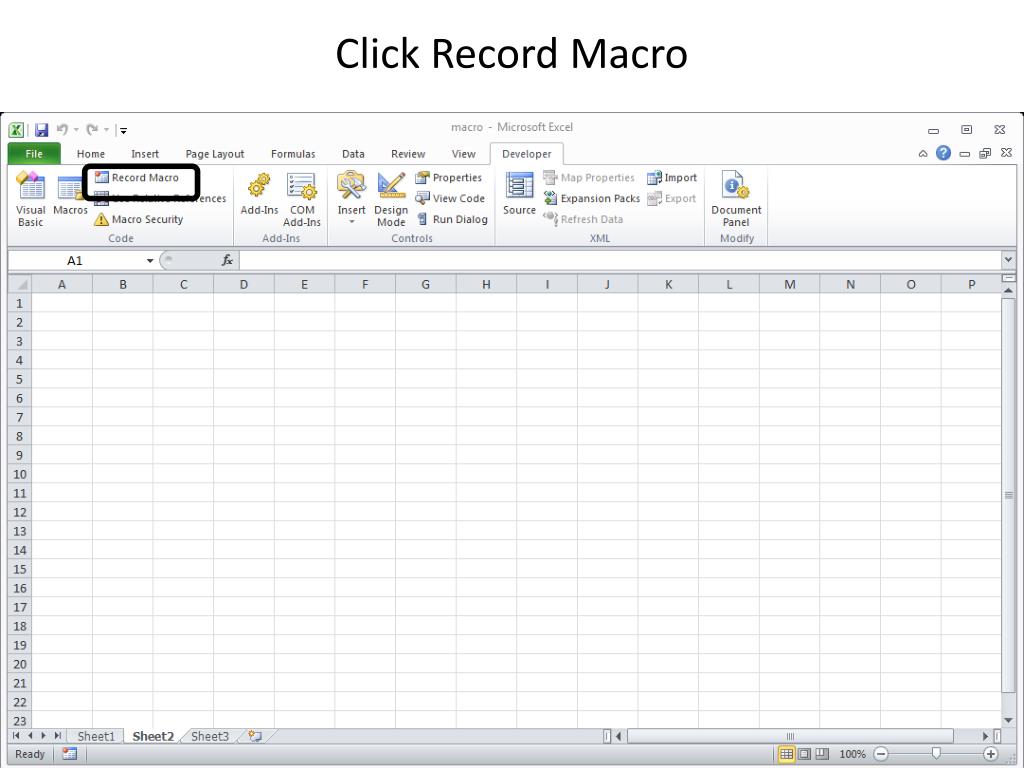The width and height of the screenshot is (1024, 768).
Task: Open the Add-Ins dialog
Action: (x=259, y=194)
